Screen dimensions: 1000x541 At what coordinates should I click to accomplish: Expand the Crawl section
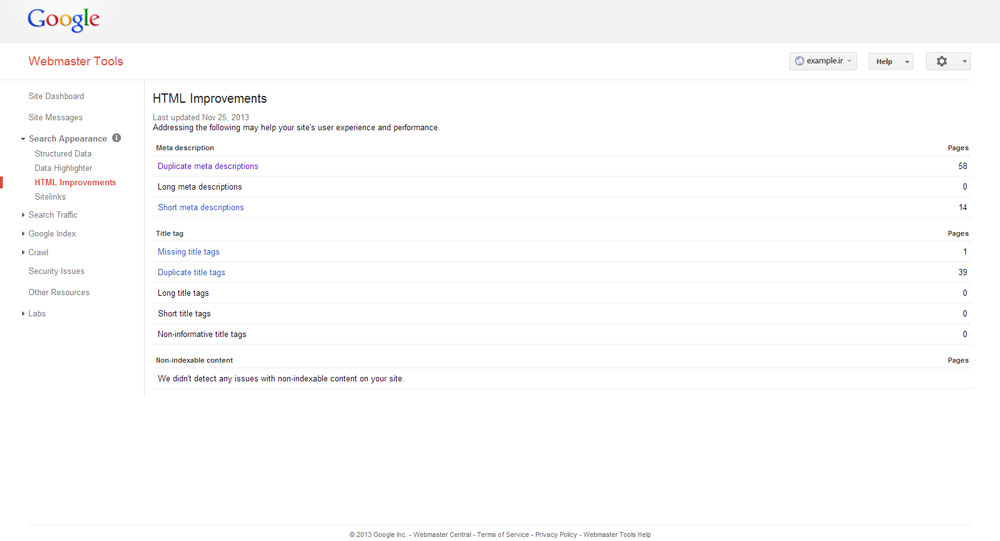[x=23, y=252]
